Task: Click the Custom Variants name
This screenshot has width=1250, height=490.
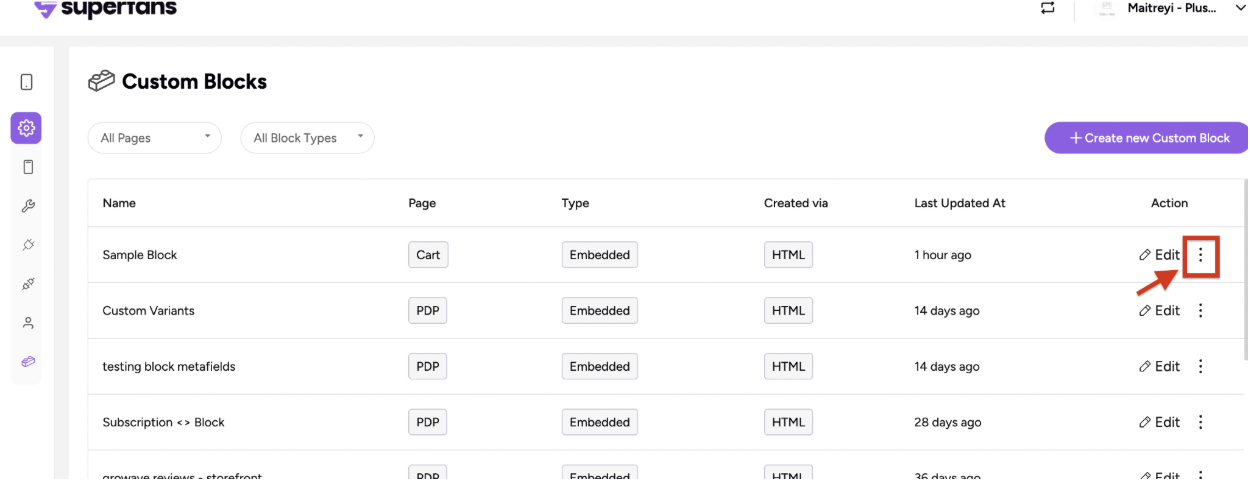Action: click(149, 311)
